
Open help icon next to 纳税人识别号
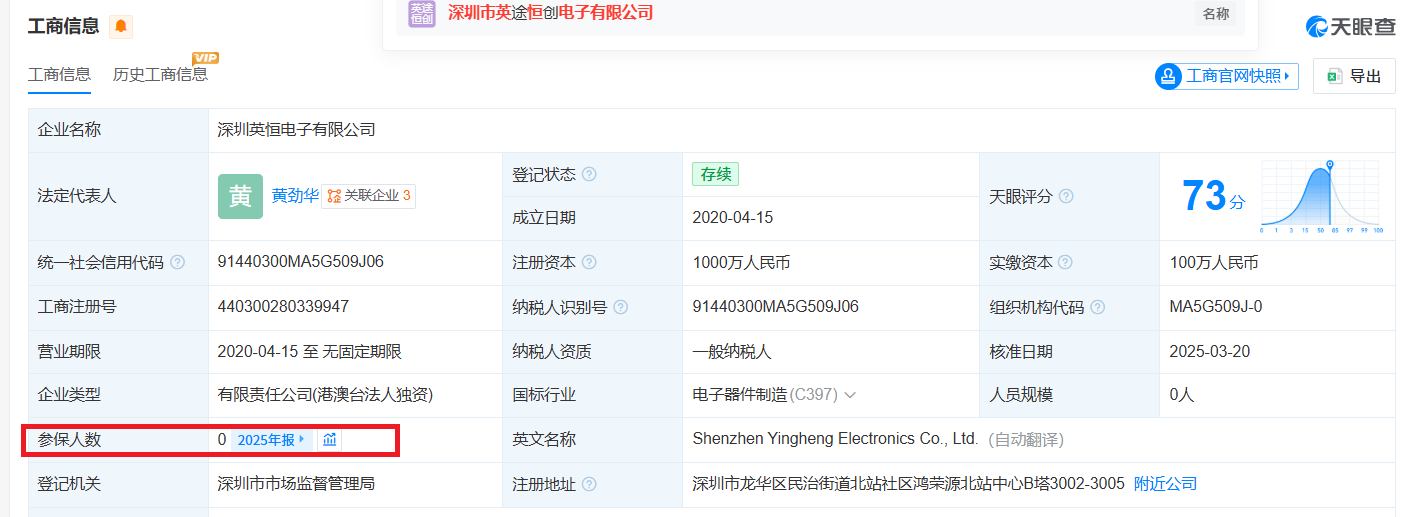tap(621, 307)
